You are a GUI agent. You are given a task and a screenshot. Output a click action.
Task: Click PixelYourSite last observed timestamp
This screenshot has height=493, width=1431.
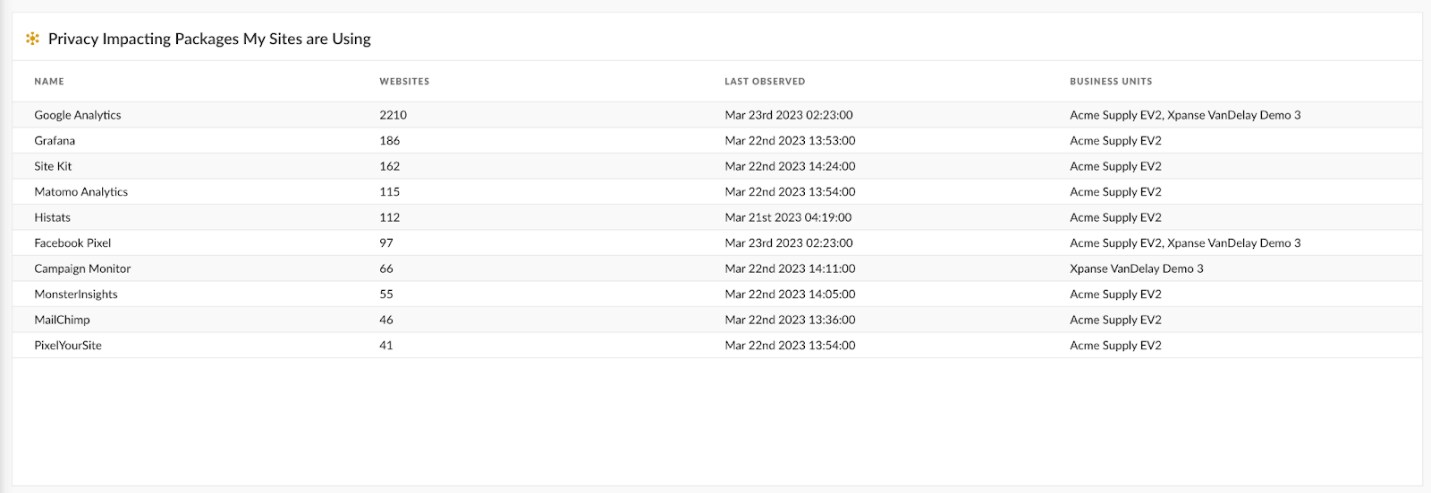(789, 346)
